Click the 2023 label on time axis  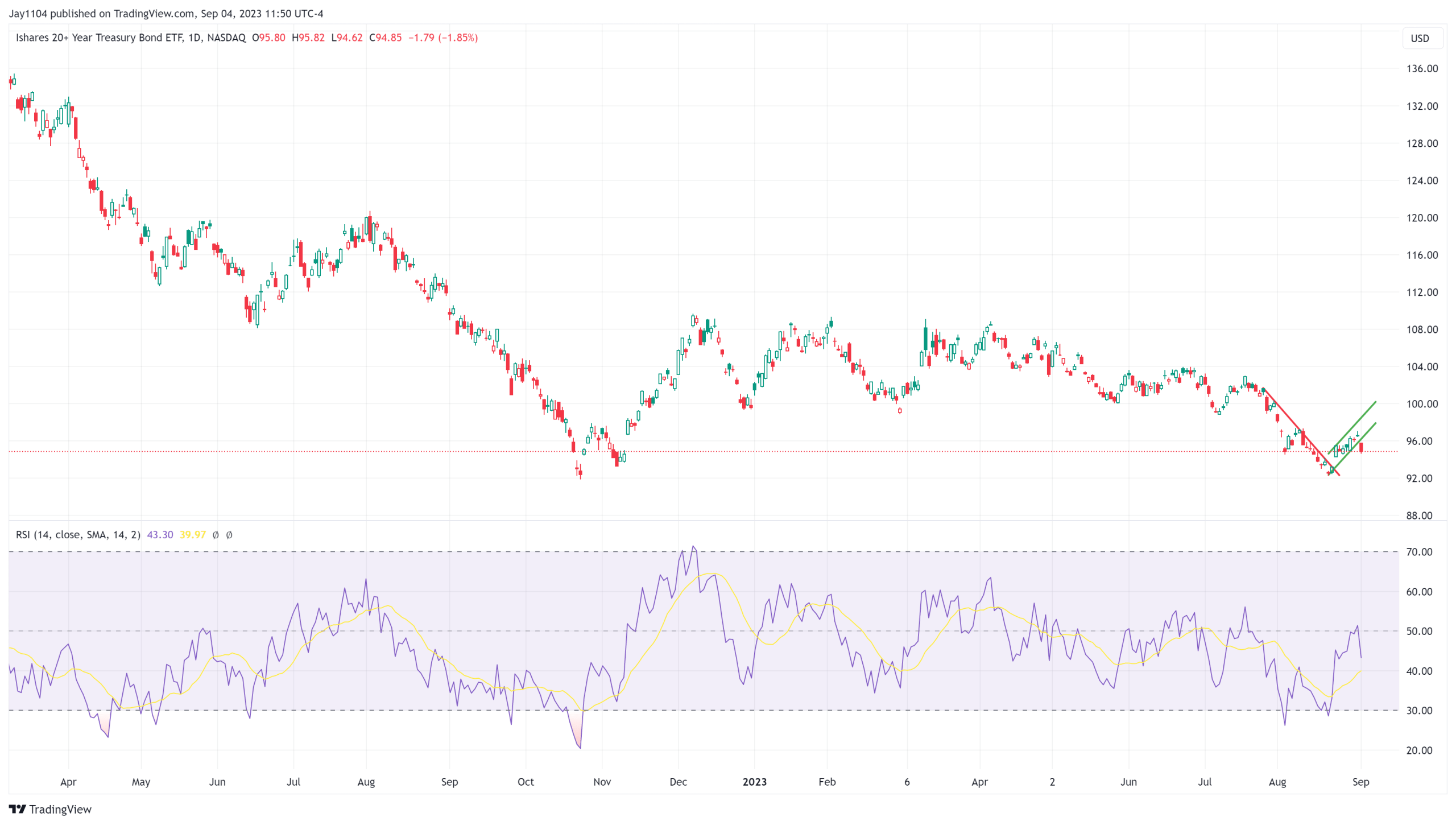[x=755, y=782]
